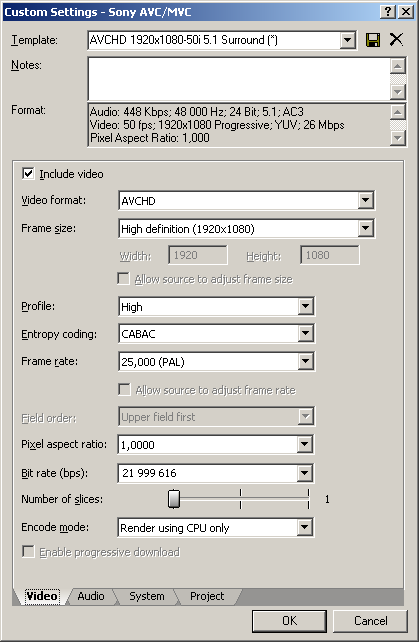This screenshot has width=419, height=642.
Task: Click the Height field showing 1080
Action: 330,255
